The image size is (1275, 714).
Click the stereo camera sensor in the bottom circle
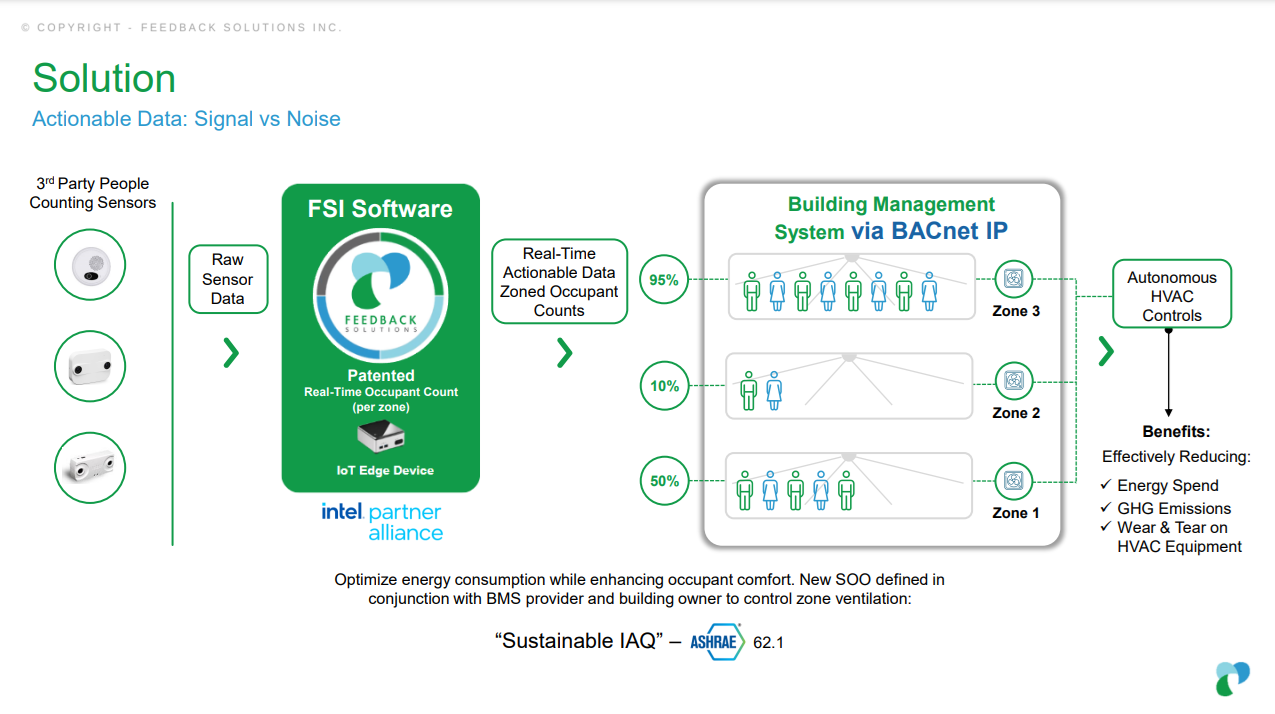tap(90, 469)
